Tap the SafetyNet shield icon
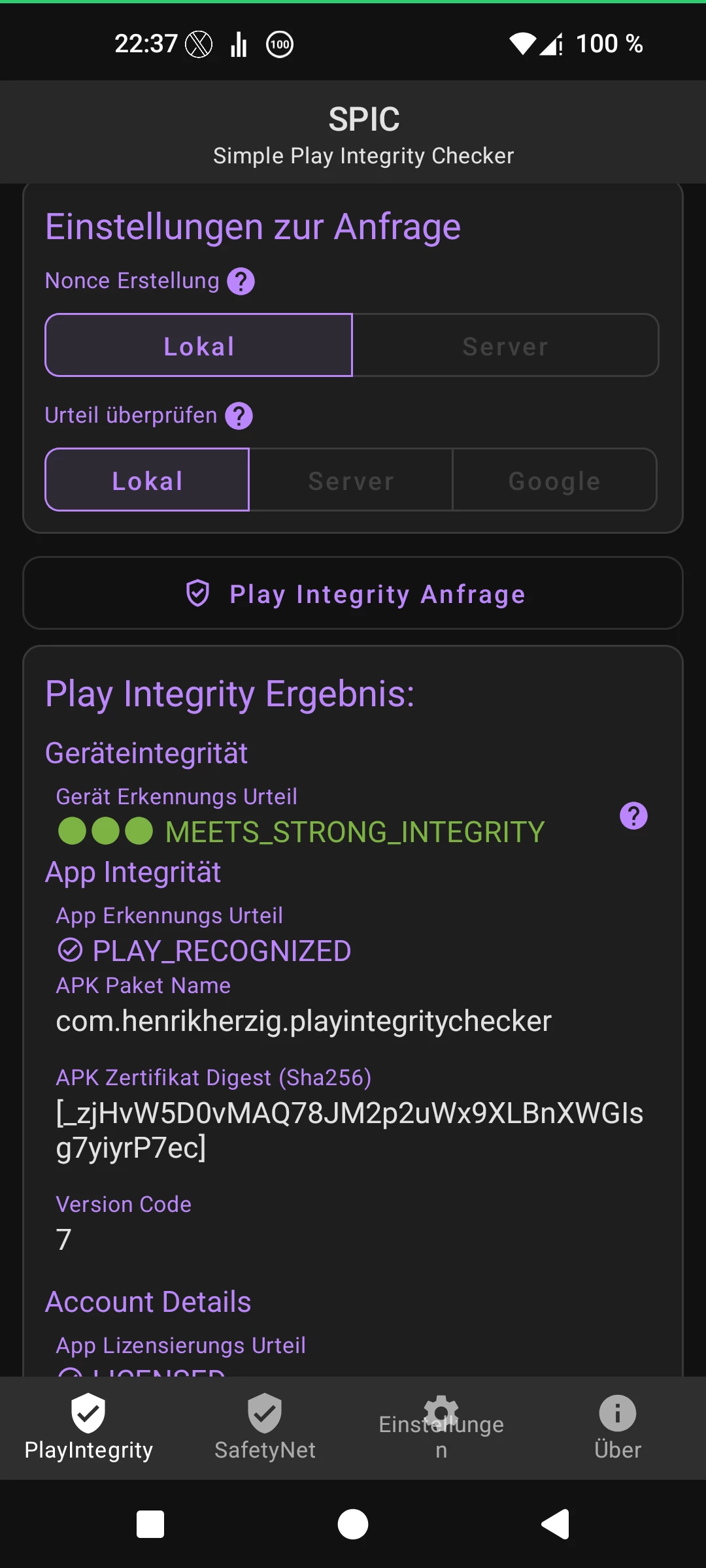Image resolution: width=706 pixels, height=1568 pixels. (265, 1413)
